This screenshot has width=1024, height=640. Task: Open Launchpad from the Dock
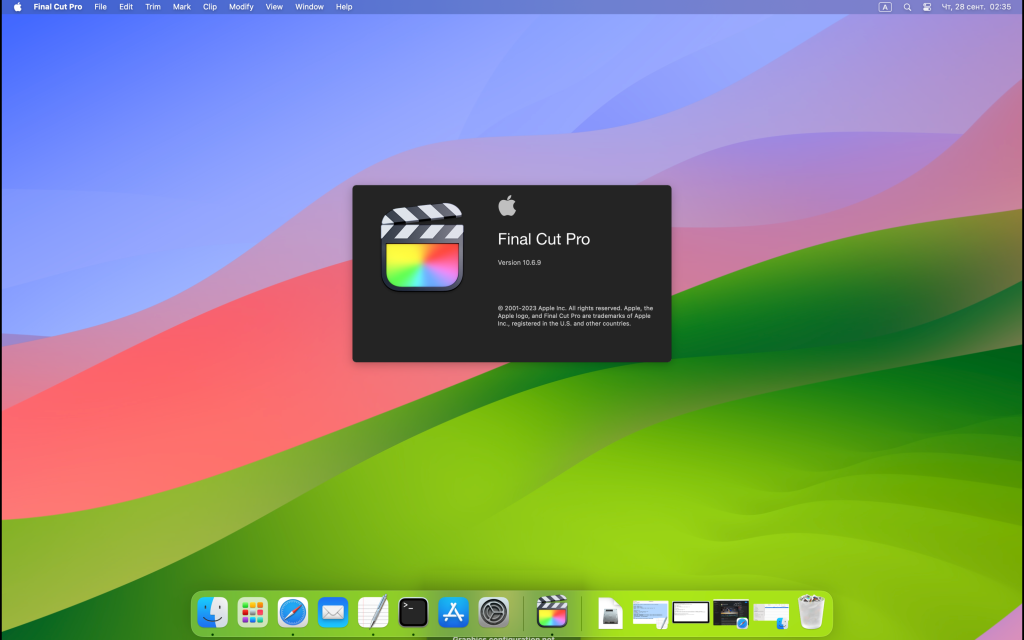pos(253,613)
